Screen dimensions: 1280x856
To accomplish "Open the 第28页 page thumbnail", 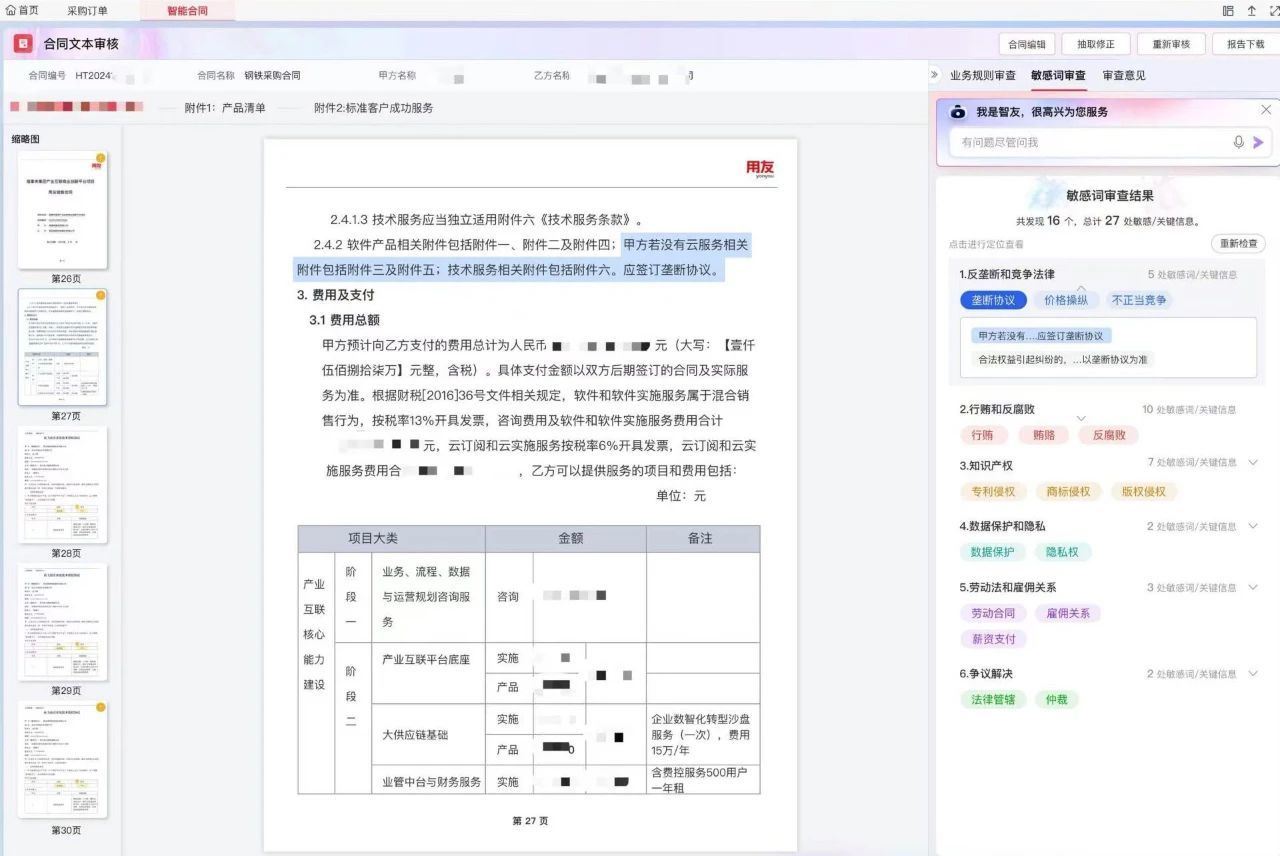I will (63, 486).
